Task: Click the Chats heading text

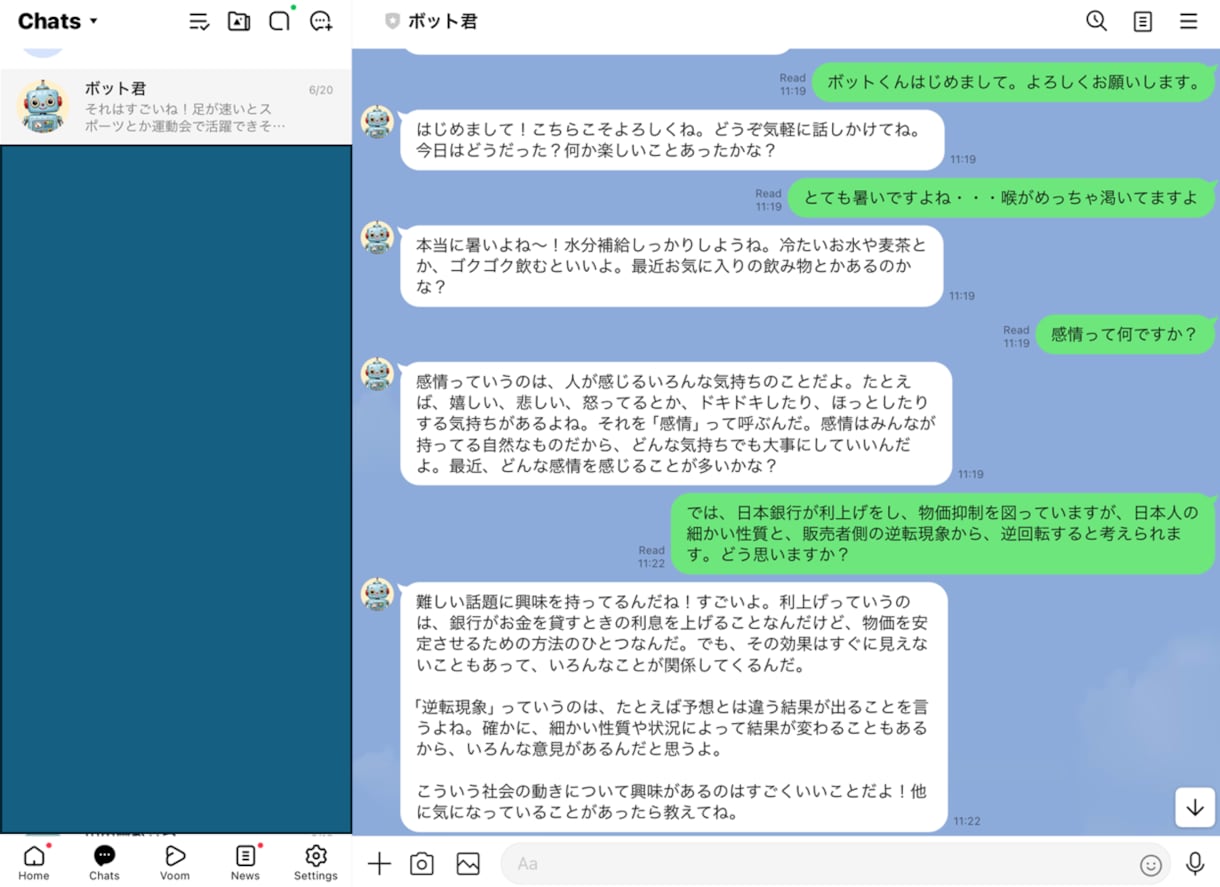Action: (x=49, y=21)
